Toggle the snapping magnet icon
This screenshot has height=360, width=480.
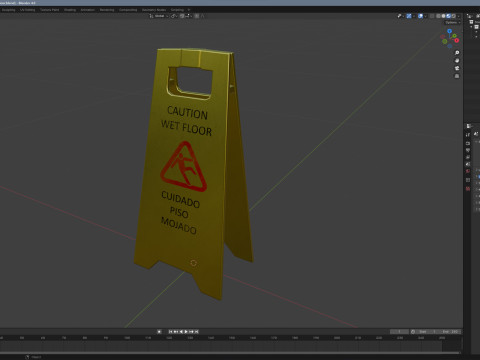(x=182, y=16)
